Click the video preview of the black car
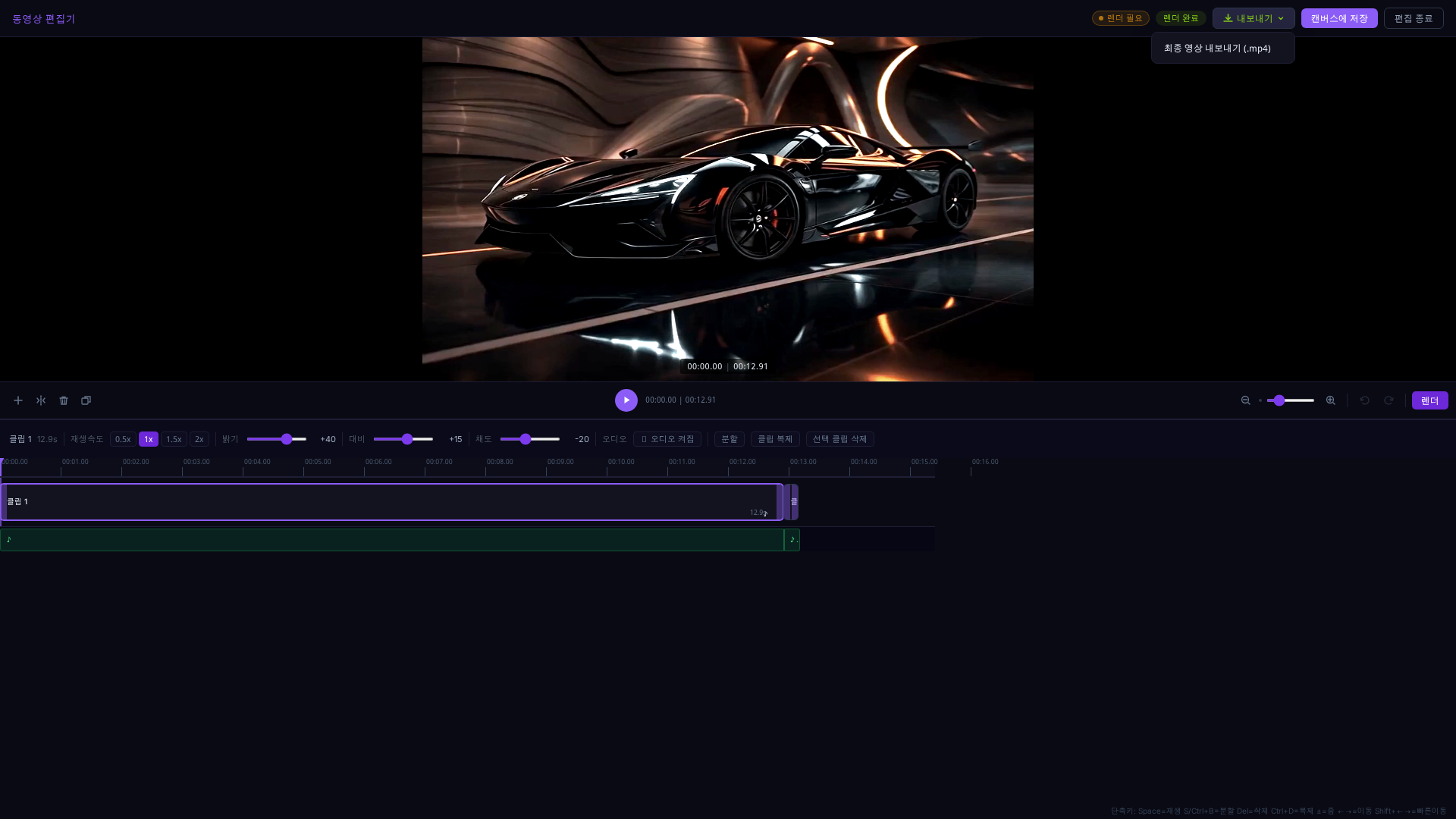This screenshot has width=1456, height=819. click(x=728, y=209)
